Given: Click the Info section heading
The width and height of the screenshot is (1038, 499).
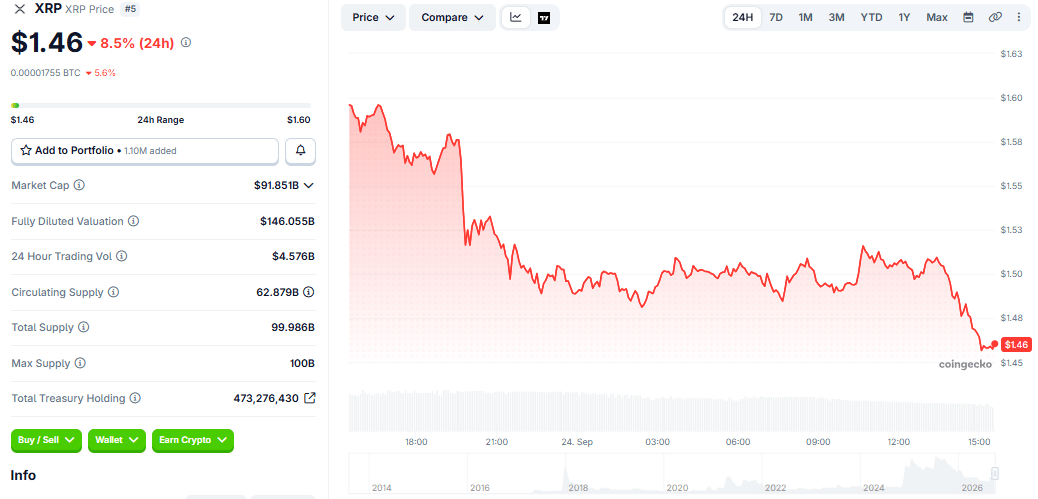Looking at the screenshot, I should point(23,475).
